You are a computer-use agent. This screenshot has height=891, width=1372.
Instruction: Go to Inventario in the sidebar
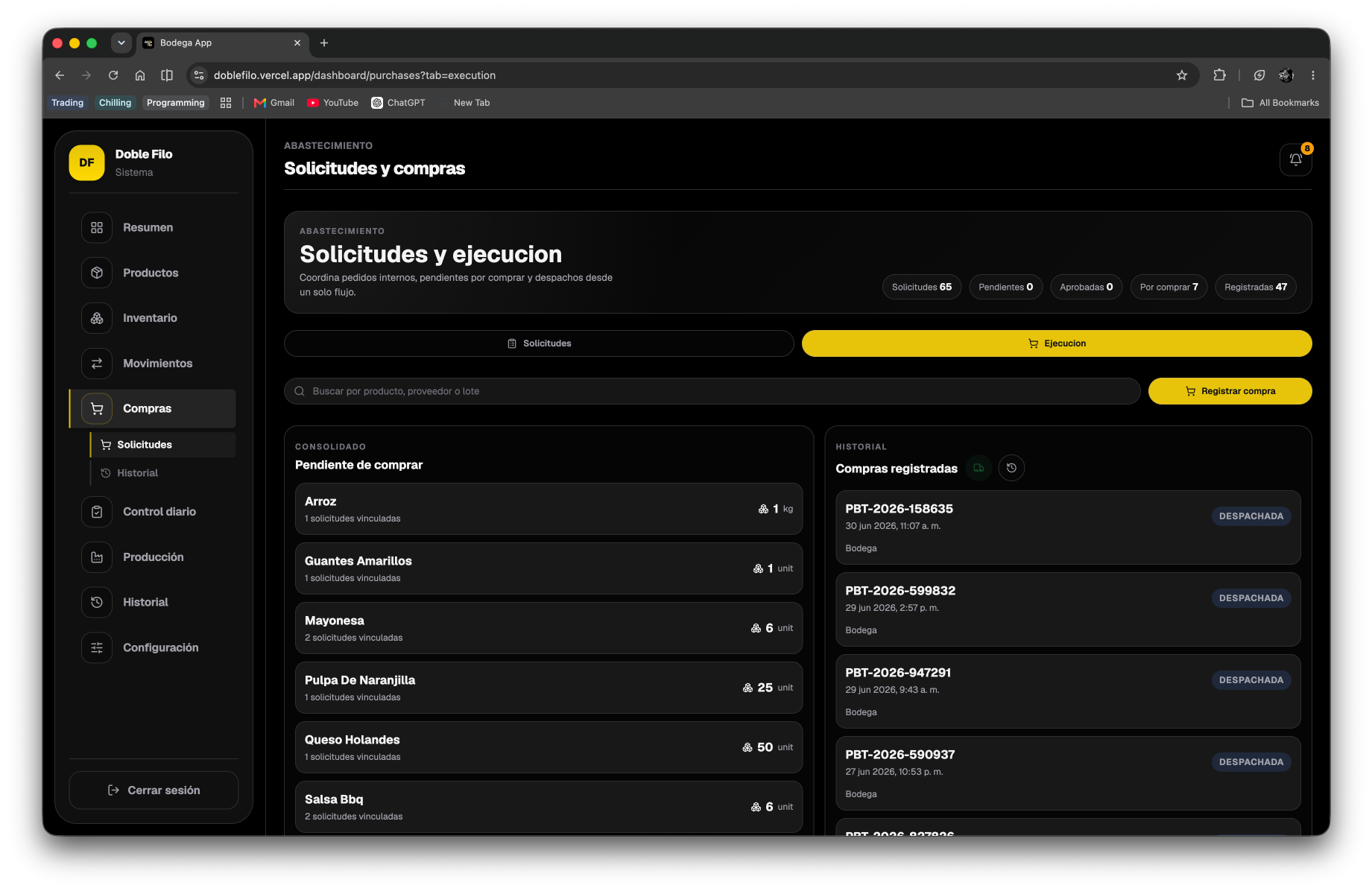[154, 318]
